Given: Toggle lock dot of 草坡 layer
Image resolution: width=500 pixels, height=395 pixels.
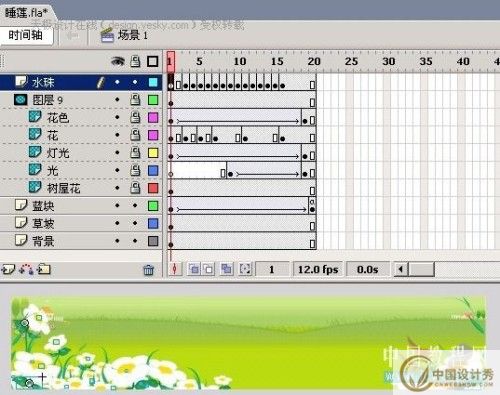Looking at the screenshot, I should (x=135, y=223).
